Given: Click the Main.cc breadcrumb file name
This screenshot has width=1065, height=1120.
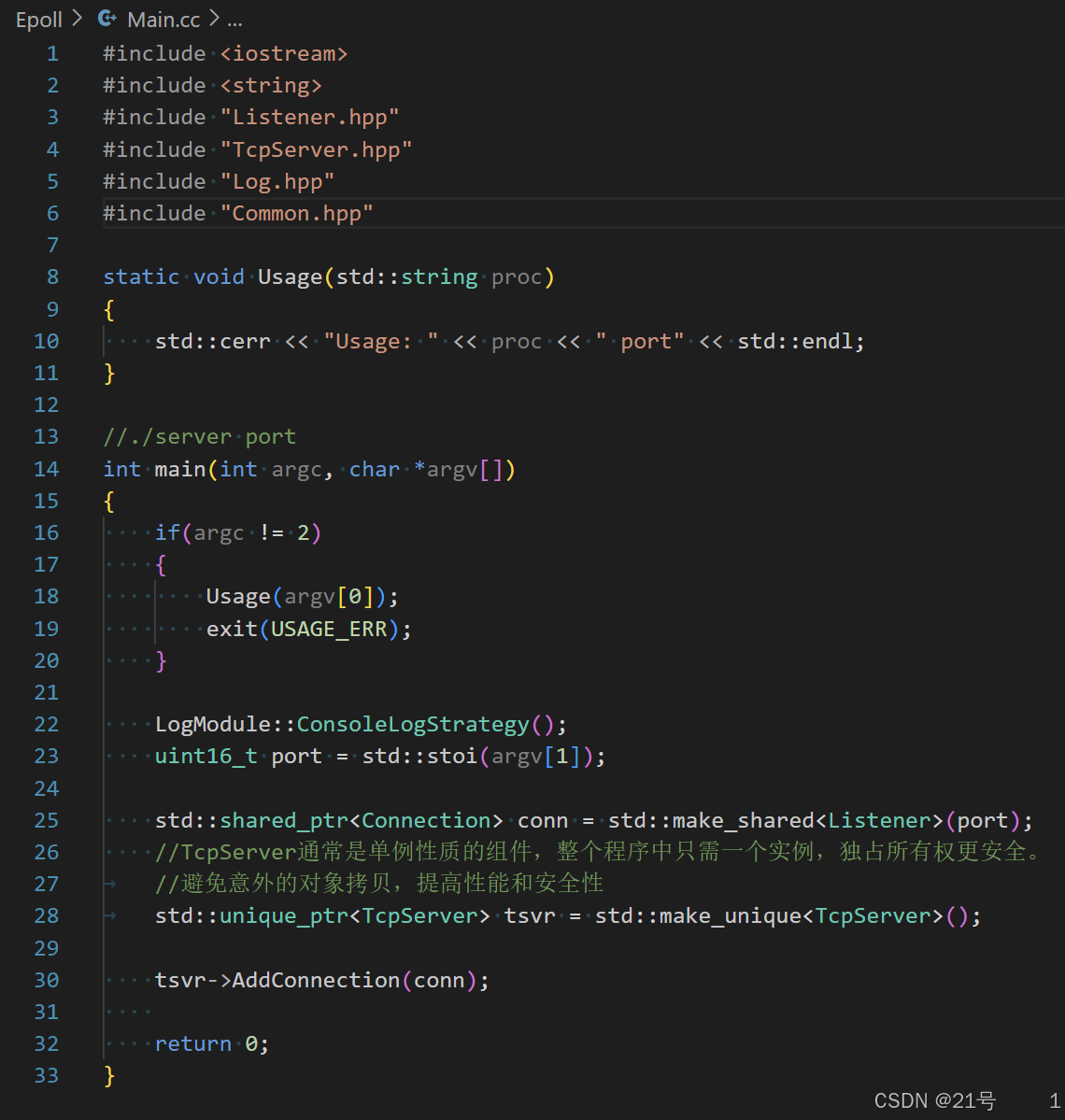Looking at the screenshot, I should 163,20.
